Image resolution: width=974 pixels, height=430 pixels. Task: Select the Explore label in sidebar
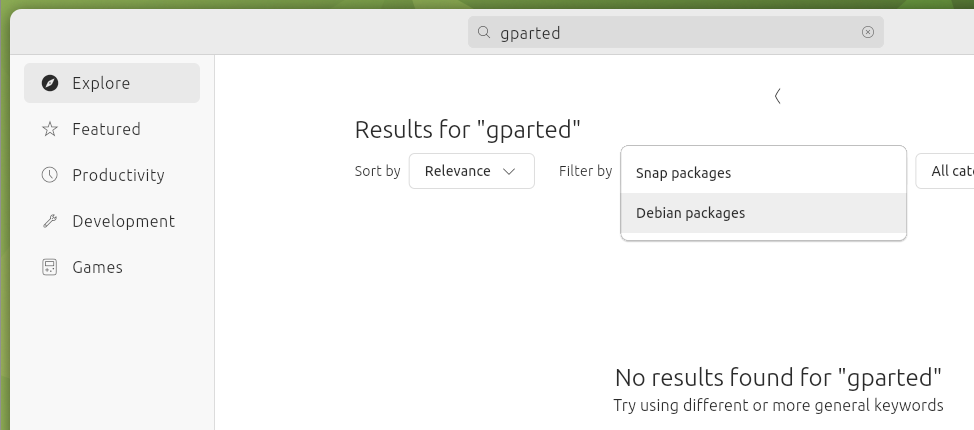101,83
